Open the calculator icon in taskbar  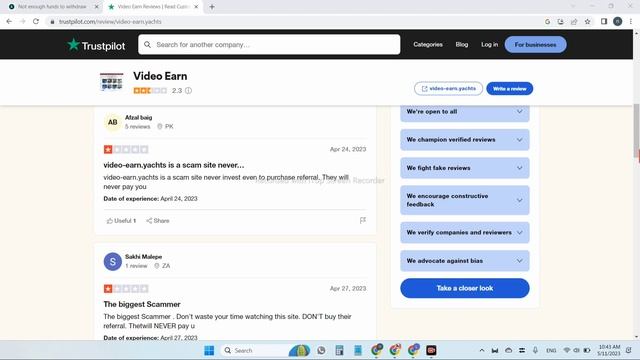(x=339, y=350)
